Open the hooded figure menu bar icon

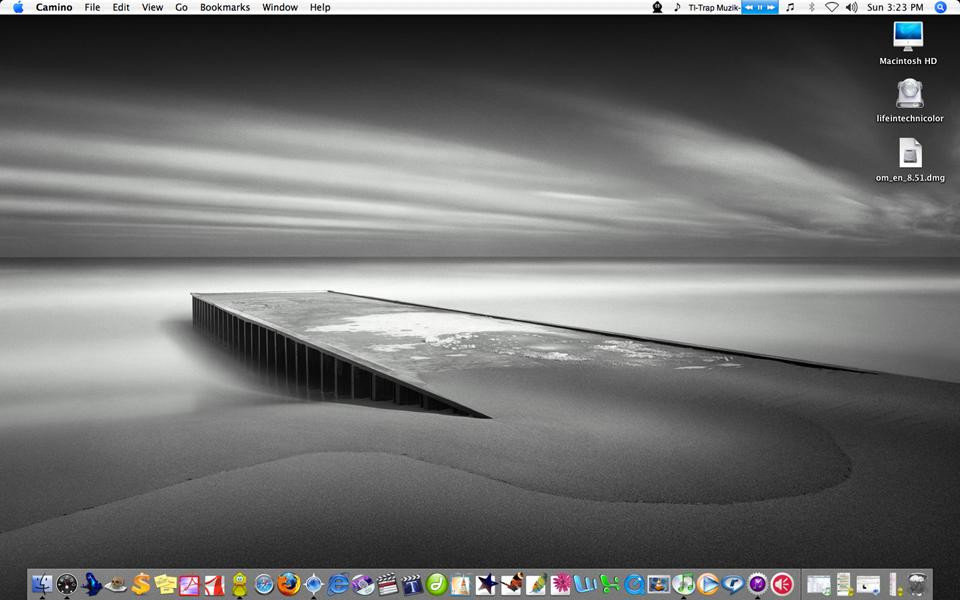tap(658, 7)
